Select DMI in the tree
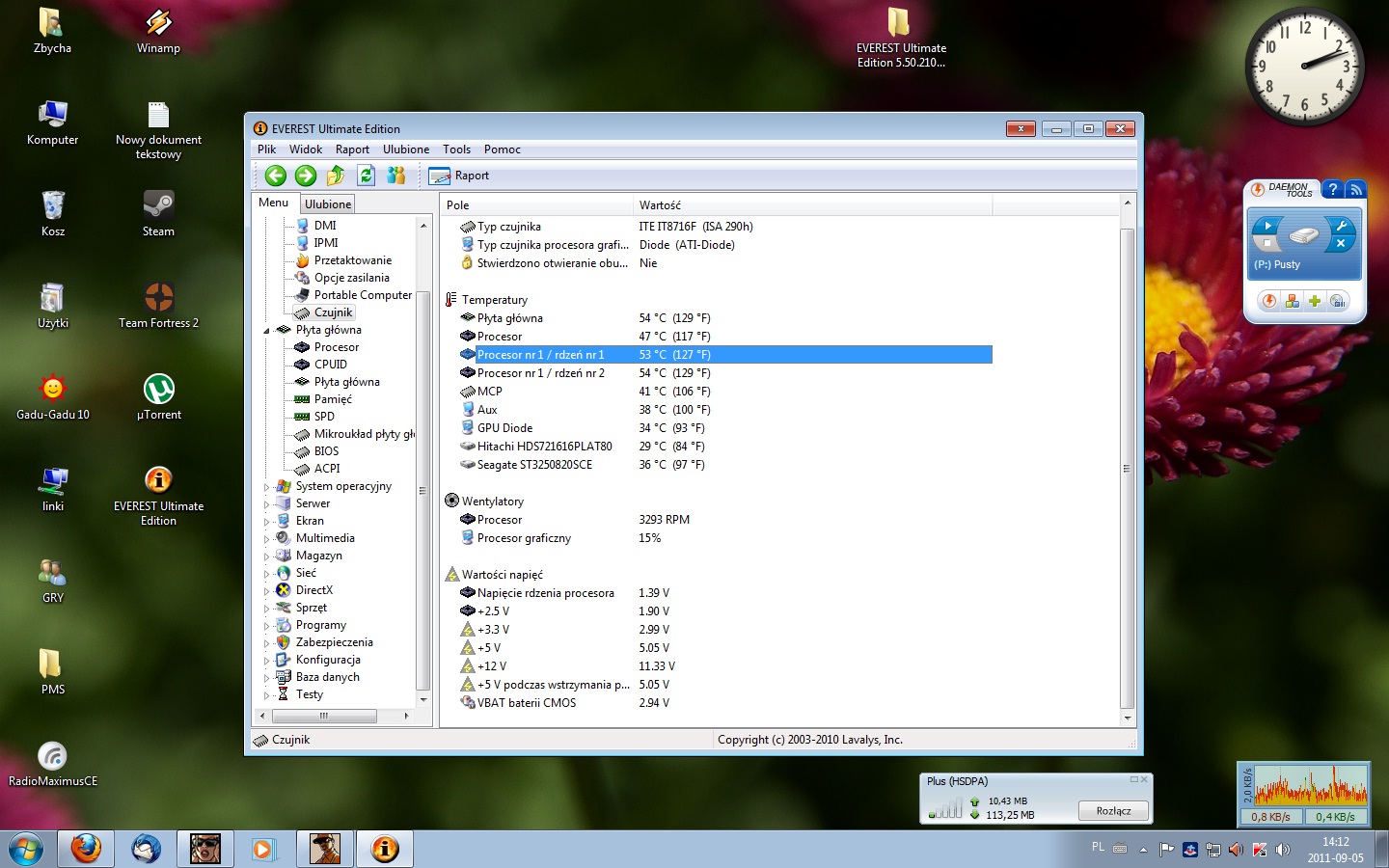This screenshot has width=1389, height=868. (325, 226)
